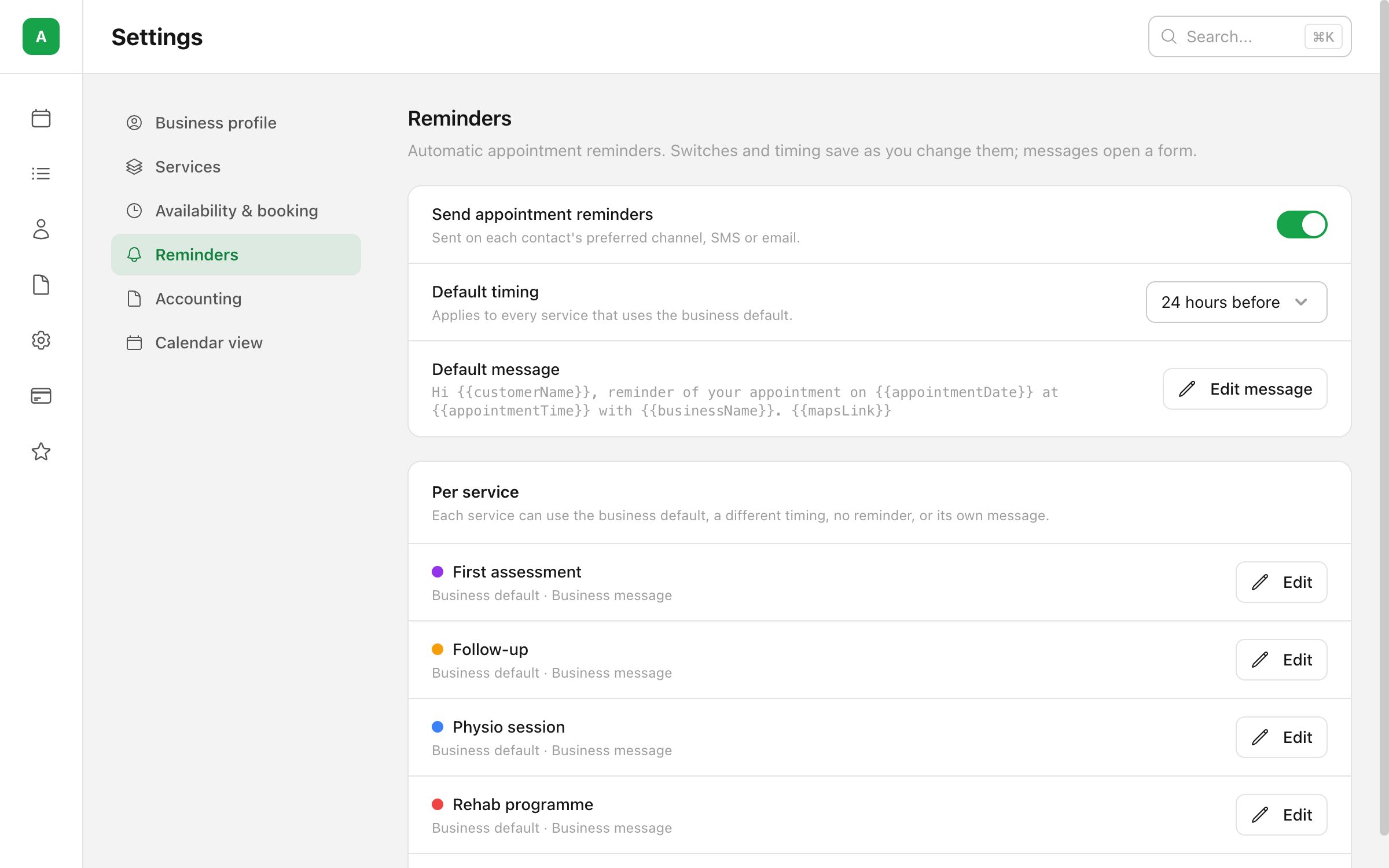Click the bell icon beside Reminders

[x=134, y=255]
